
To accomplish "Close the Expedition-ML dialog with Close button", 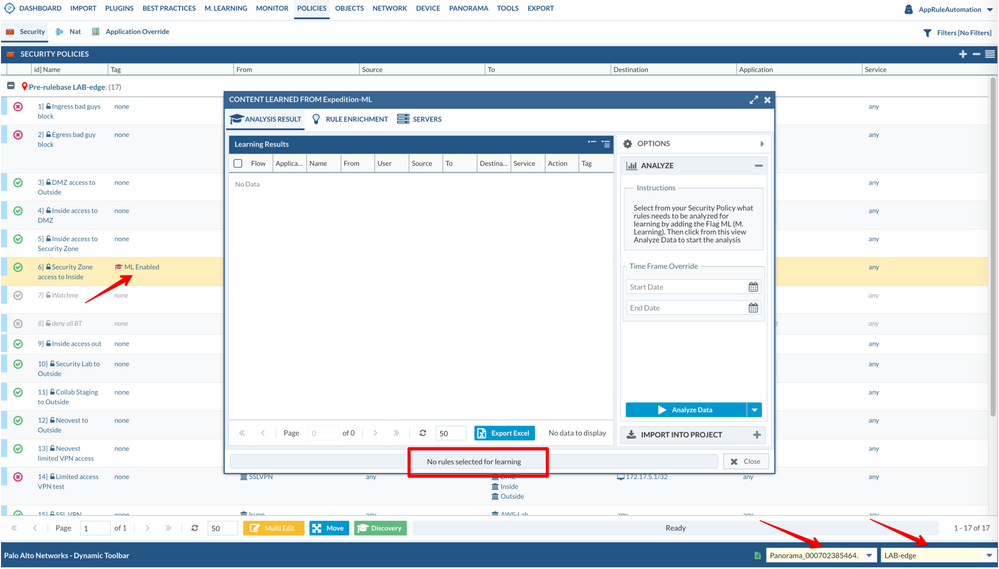I will tap(745, 461).
